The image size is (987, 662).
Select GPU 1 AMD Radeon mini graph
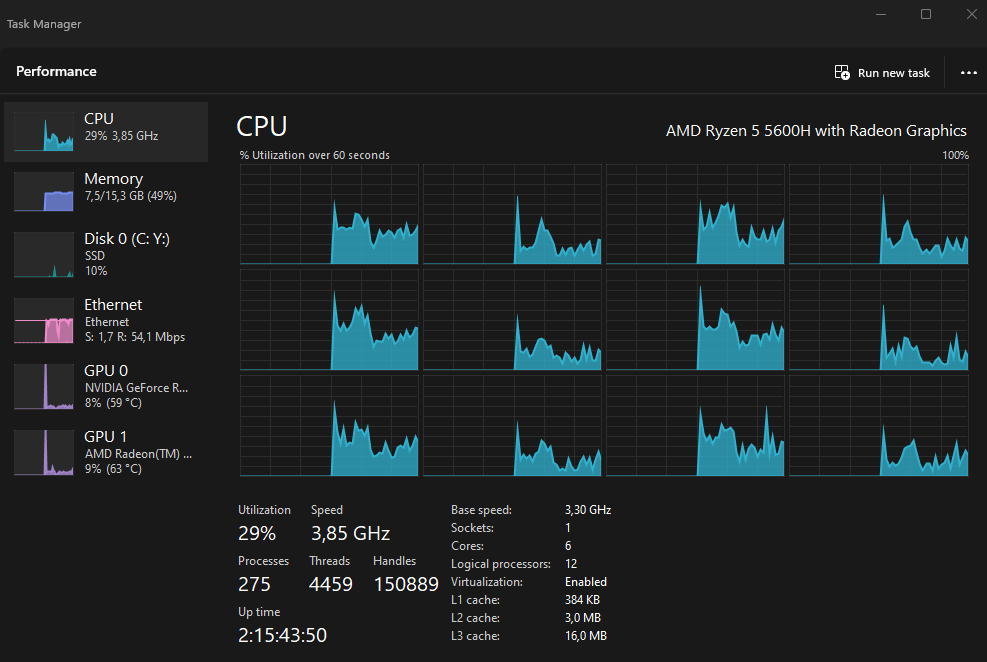[44, 453]
